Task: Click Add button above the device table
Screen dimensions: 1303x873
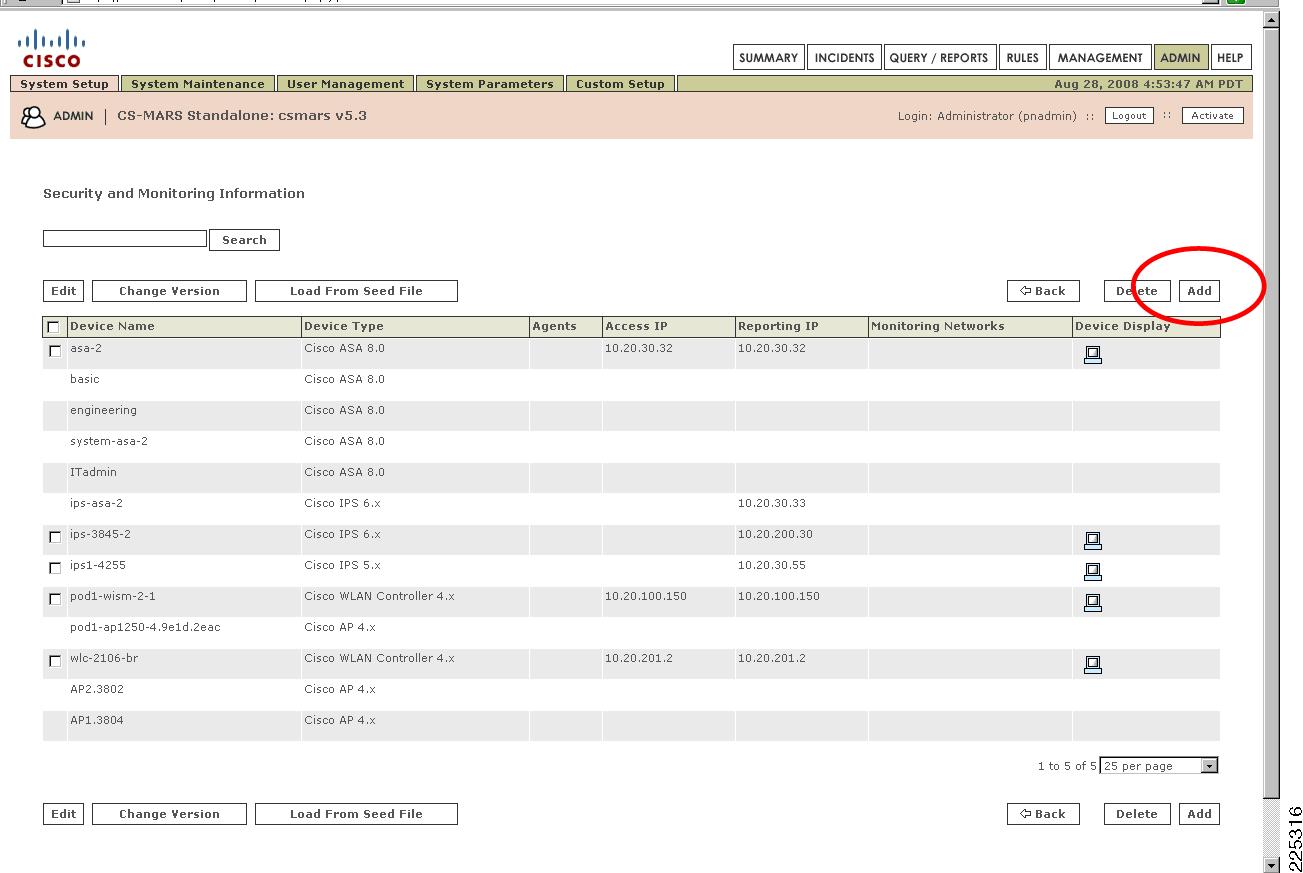Action: click(1200, 291)
